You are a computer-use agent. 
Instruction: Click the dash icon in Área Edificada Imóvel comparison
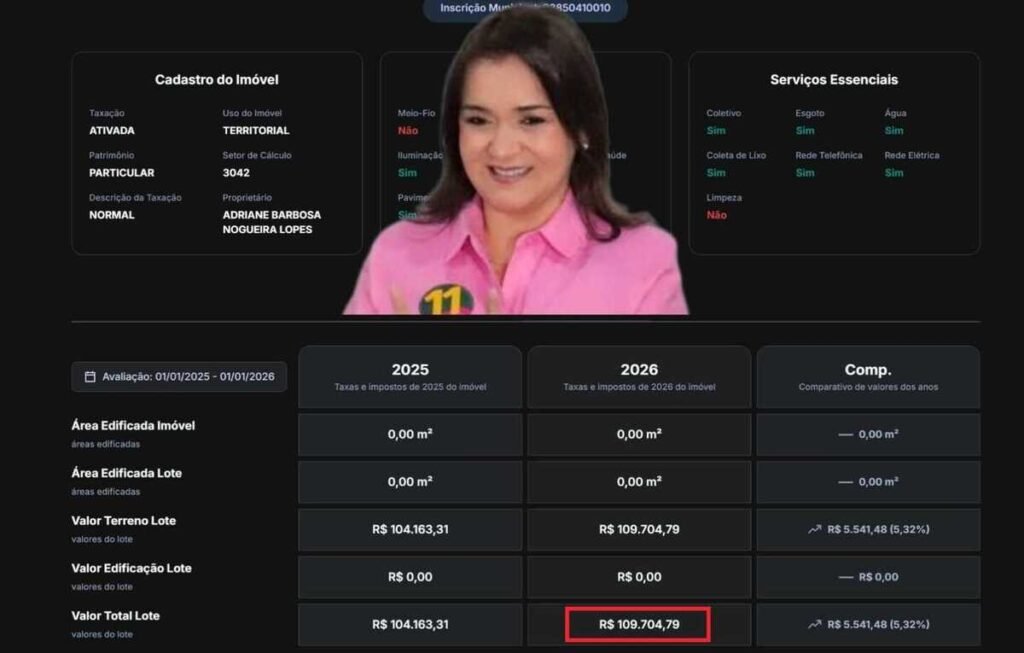(x=845, y=435)
